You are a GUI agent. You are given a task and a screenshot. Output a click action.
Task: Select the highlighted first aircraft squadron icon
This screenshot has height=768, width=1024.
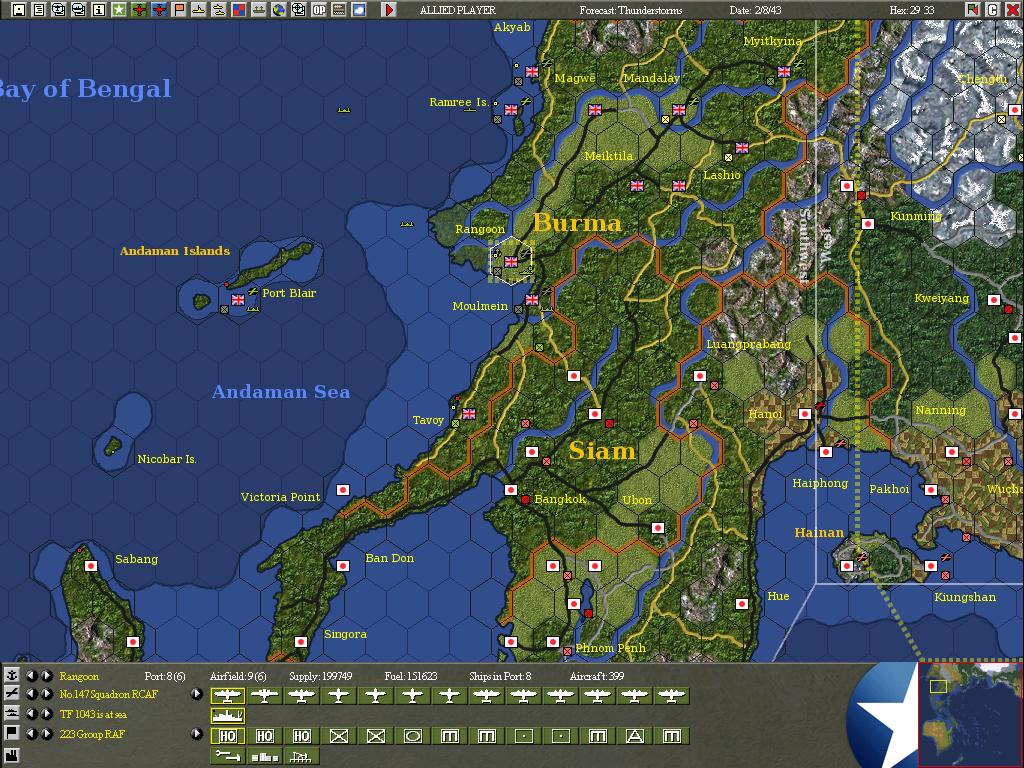(227, 696)
